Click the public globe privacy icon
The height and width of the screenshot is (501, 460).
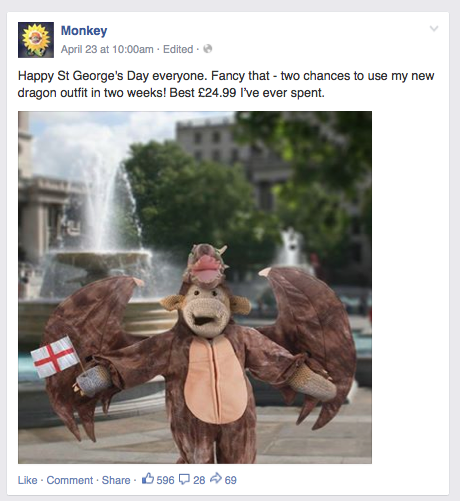[208, 49]
